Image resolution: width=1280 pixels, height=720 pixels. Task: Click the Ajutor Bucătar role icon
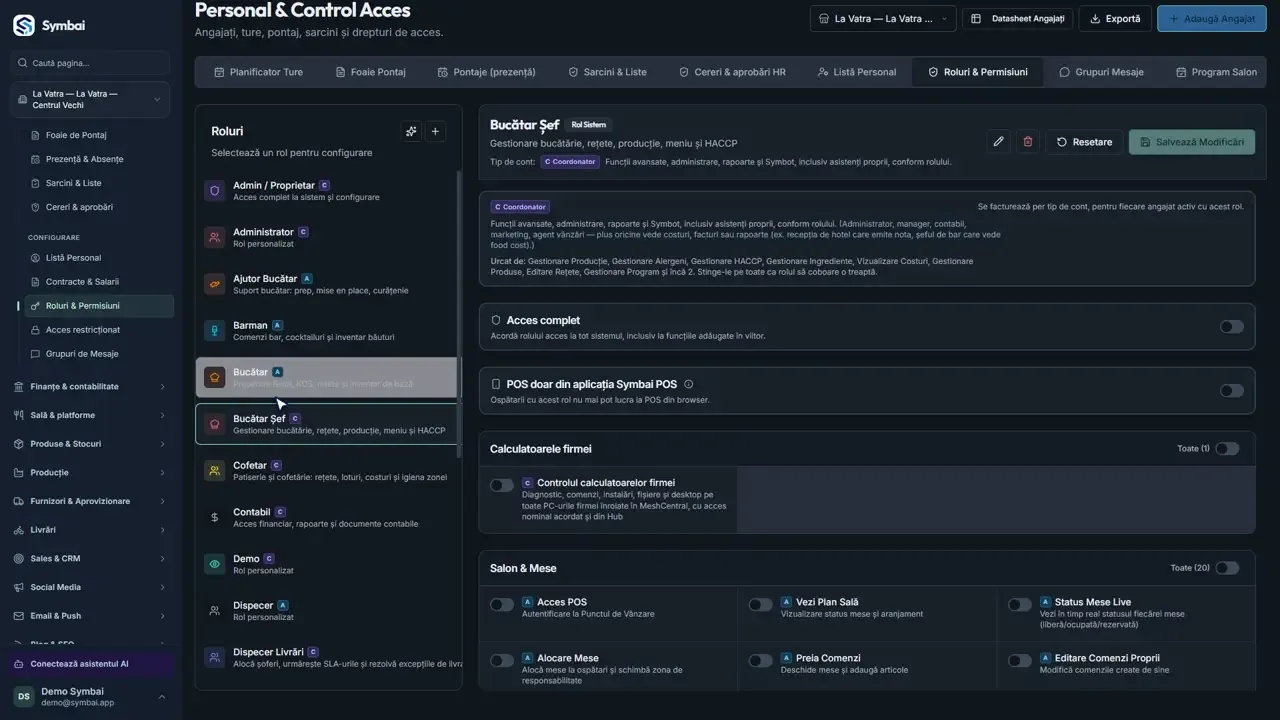point(214,284)
